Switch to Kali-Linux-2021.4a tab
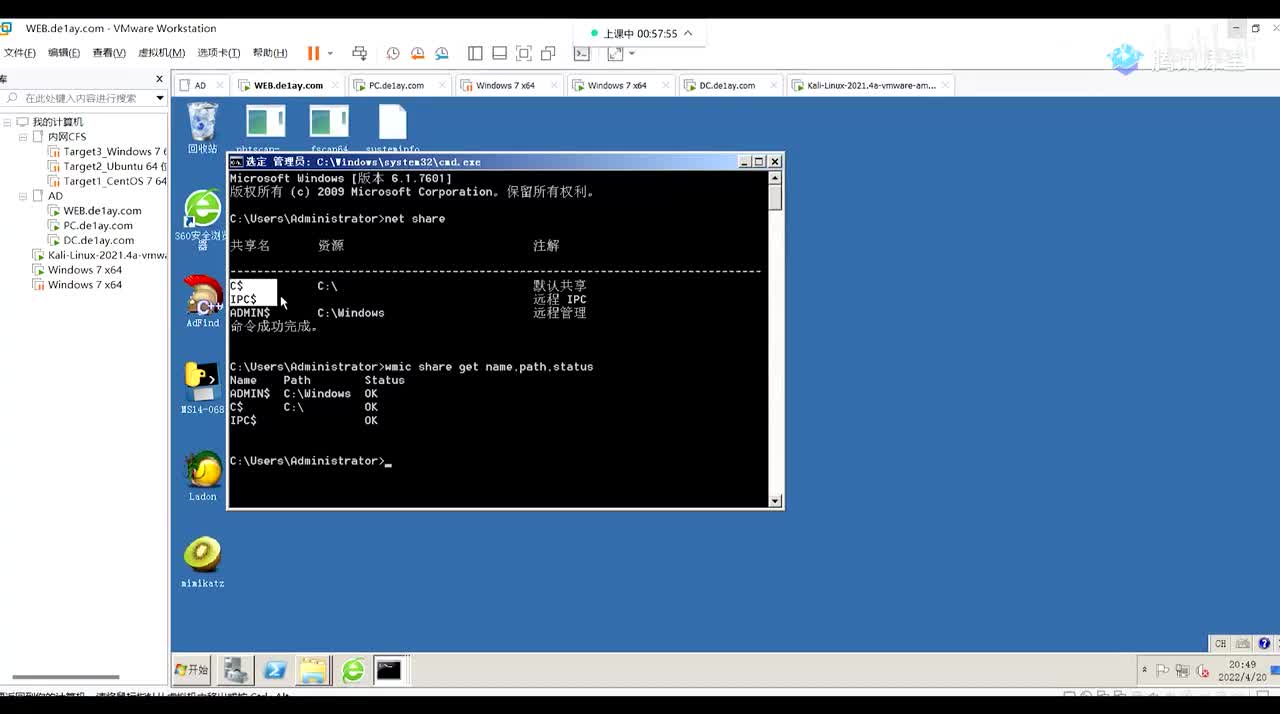Screen dimensions: 1280x714 point(870,85)
